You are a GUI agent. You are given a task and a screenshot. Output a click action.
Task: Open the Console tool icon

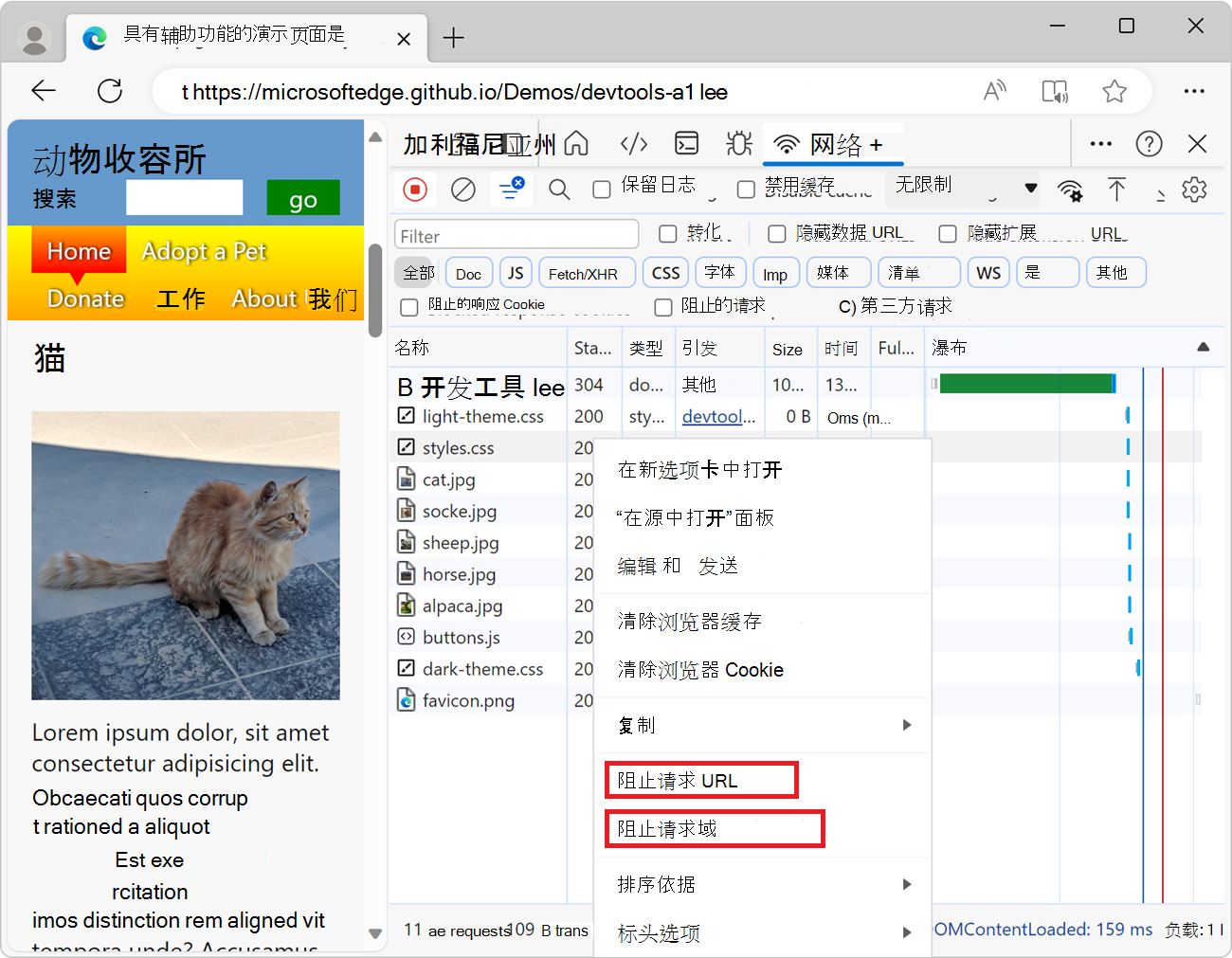point(686,143)
